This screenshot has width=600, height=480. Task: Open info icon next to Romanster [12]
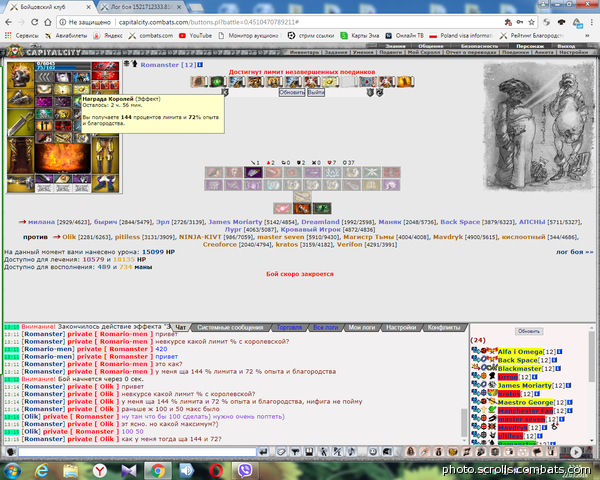tap(200, 65)
